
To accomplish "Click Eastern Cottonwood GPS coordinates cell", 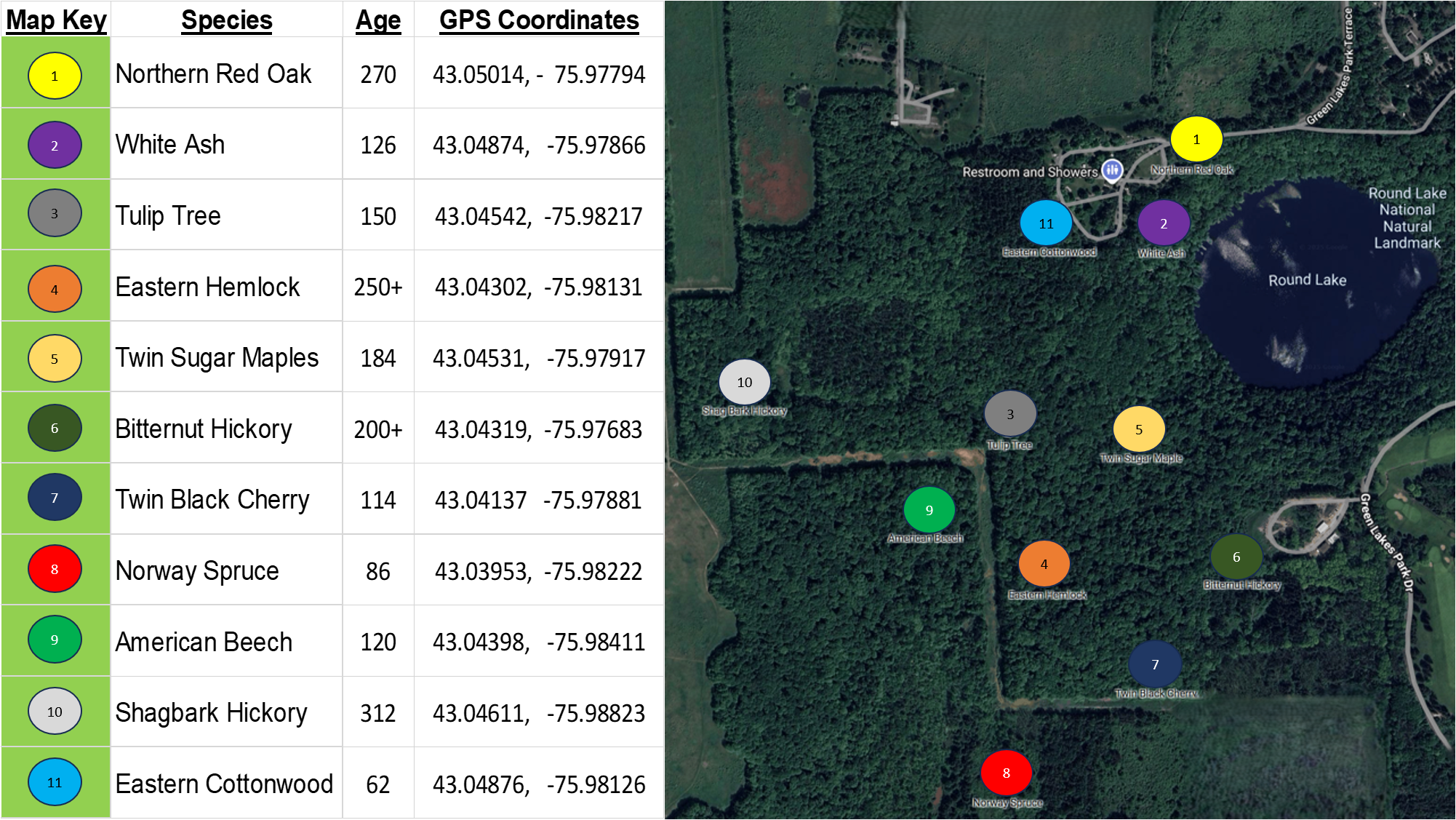I will (x=538, y=784).
